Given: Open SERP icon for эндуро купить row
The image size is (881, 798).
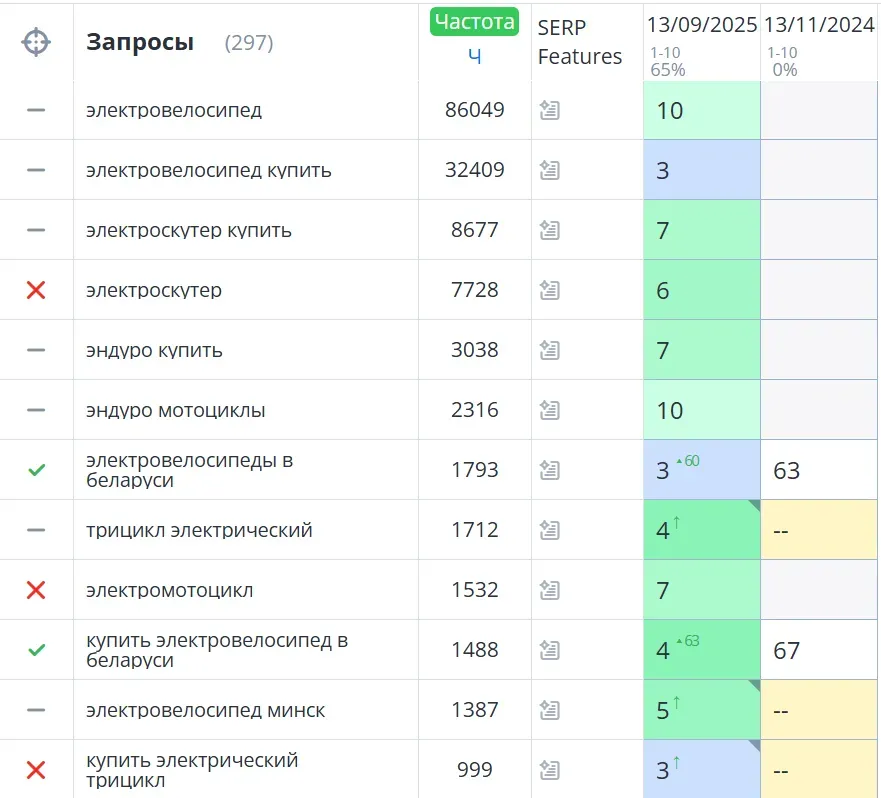Looking at the screenshot, I should coord(550,351).
